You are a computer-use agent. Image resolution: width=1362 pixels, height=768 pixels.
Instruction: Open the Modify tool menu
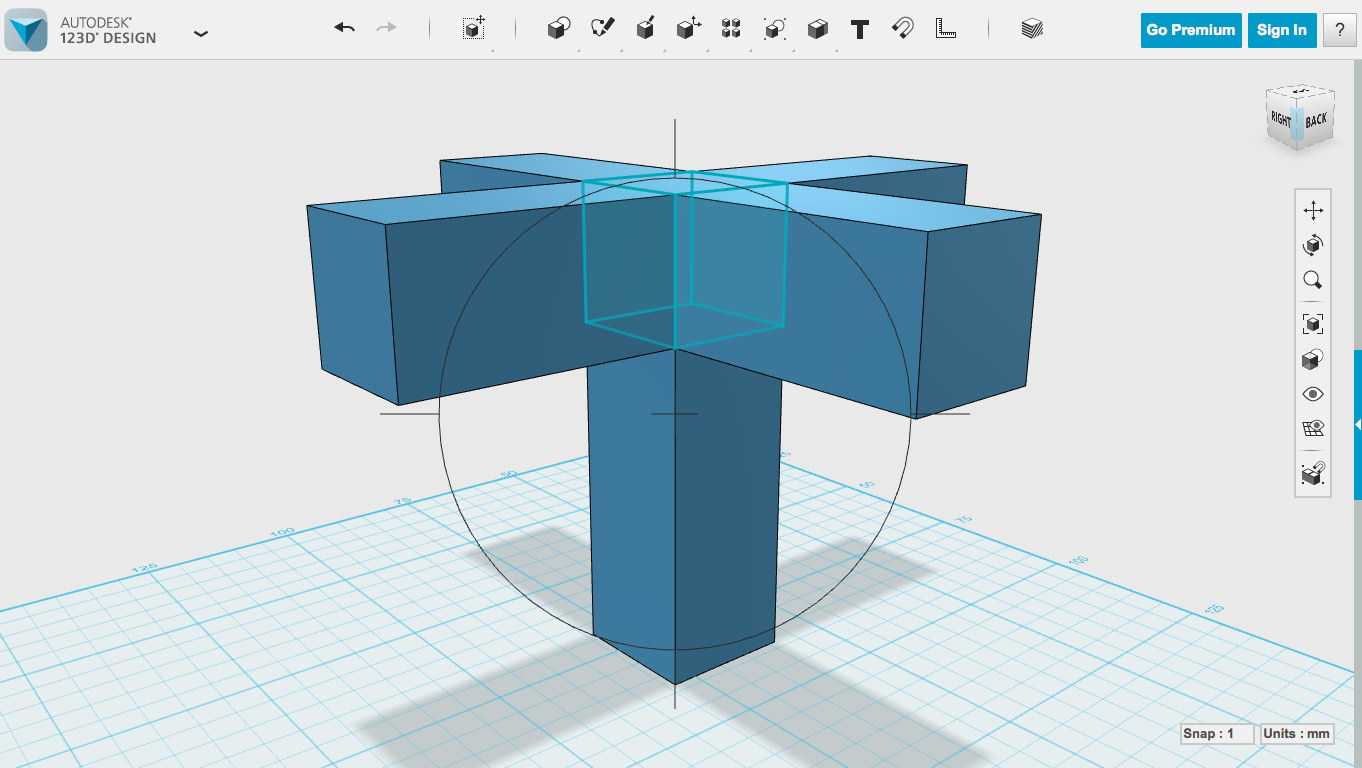point(688,28)
